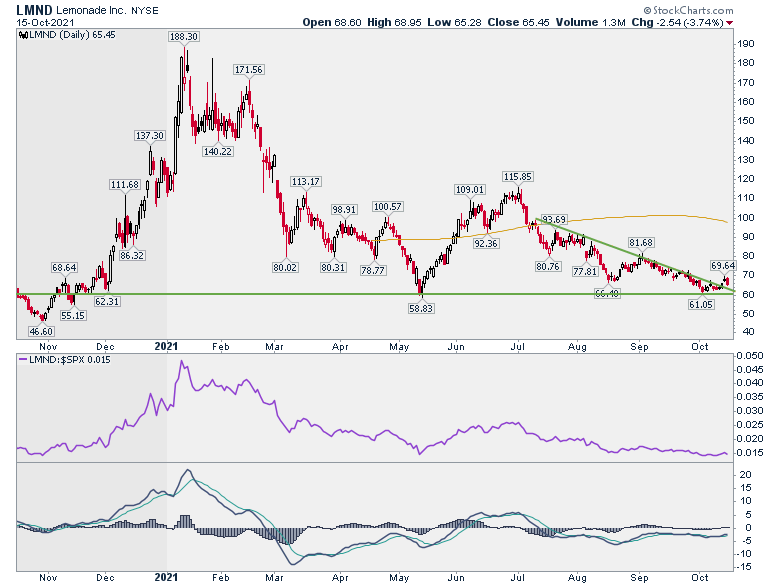Image resolution: width=780 pixels, height=586 pixels.
Task: Click the Volume 1.3M value
Action: [590, 22]
